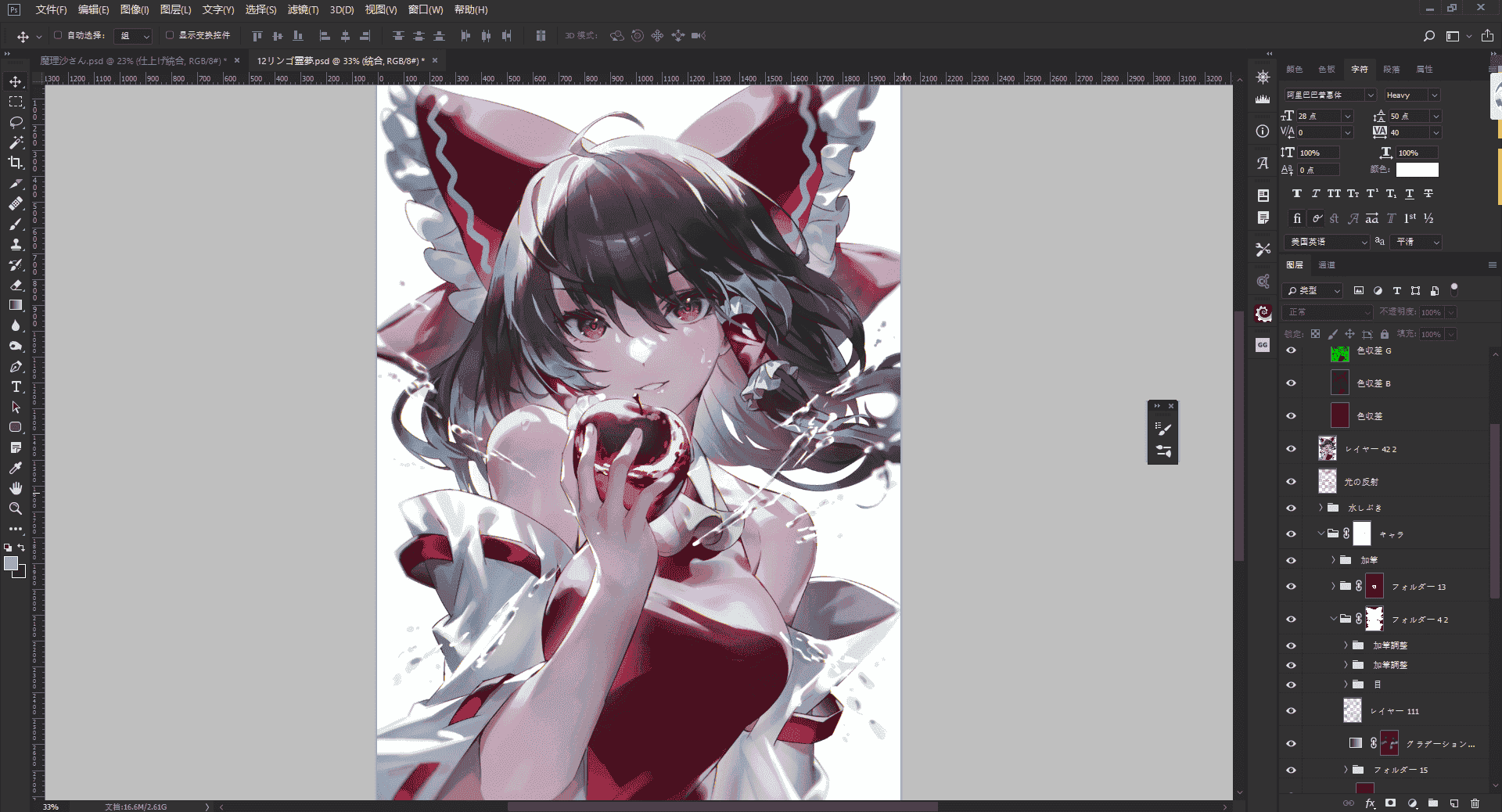Hide the 色収差 G layer
The height and width of the screenshot is (812, 1502).
(x=1291, y=350)
